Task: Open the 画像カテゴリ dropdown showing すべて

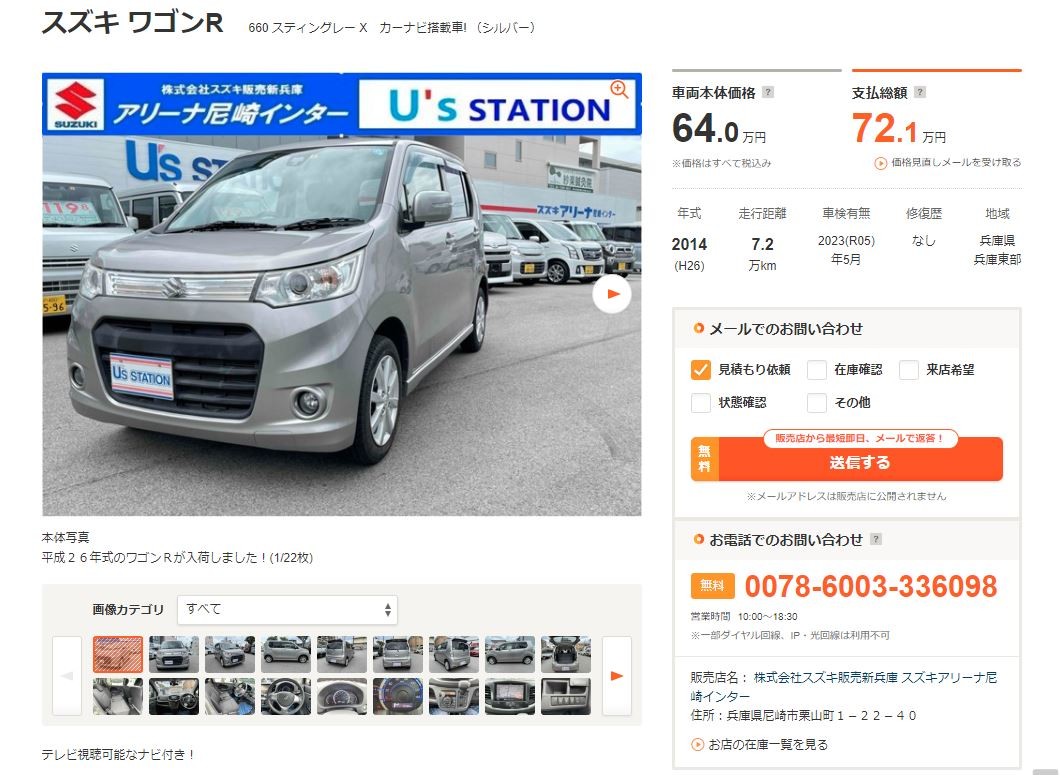Action: tap(287, 609)
